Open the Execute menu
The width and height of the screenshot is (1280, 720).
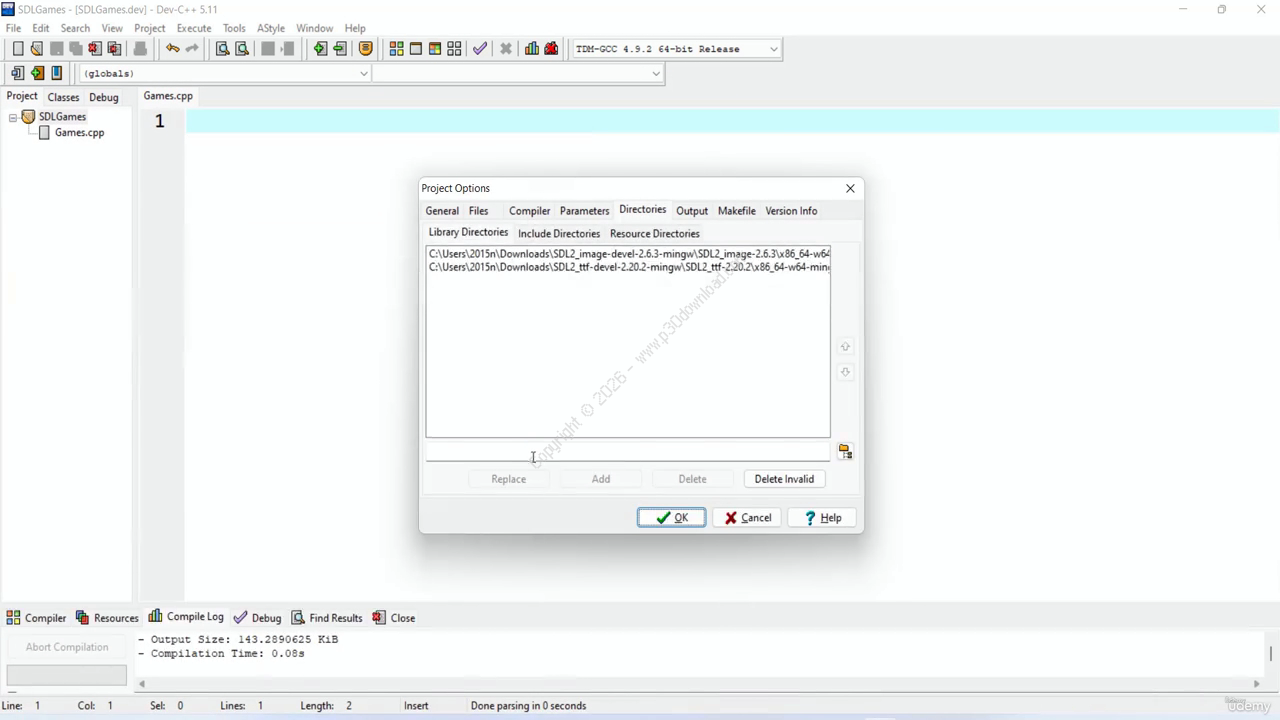click(x=194, y=28)
